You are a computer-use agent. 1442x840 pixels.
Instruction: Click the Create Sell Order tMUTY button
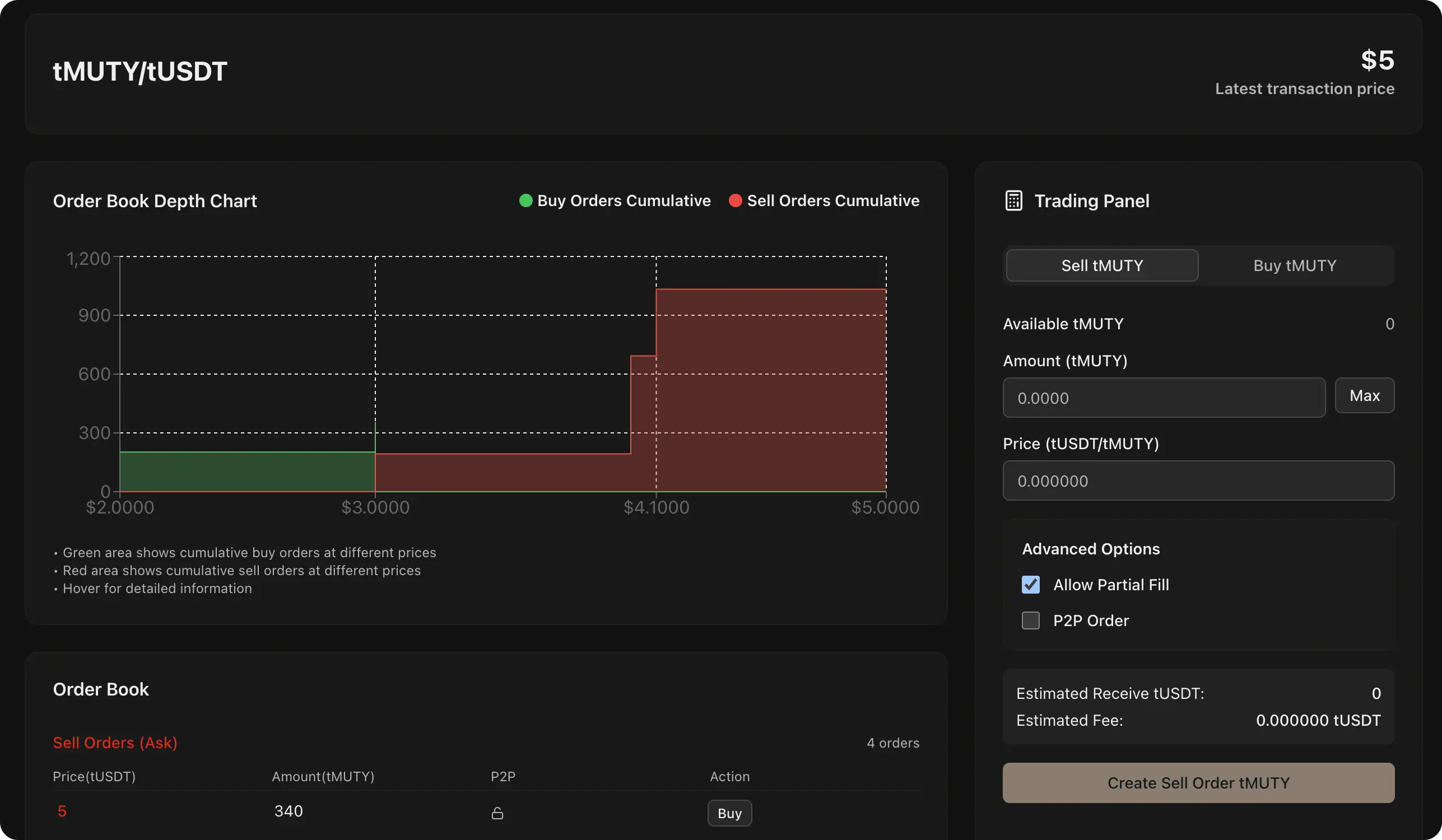(1198, 782)
